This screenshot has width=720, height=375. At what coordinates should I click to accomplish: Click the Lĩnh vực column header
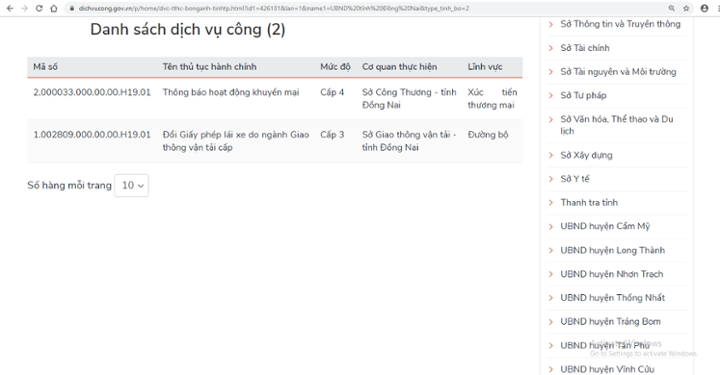click(x=485, y=67)
